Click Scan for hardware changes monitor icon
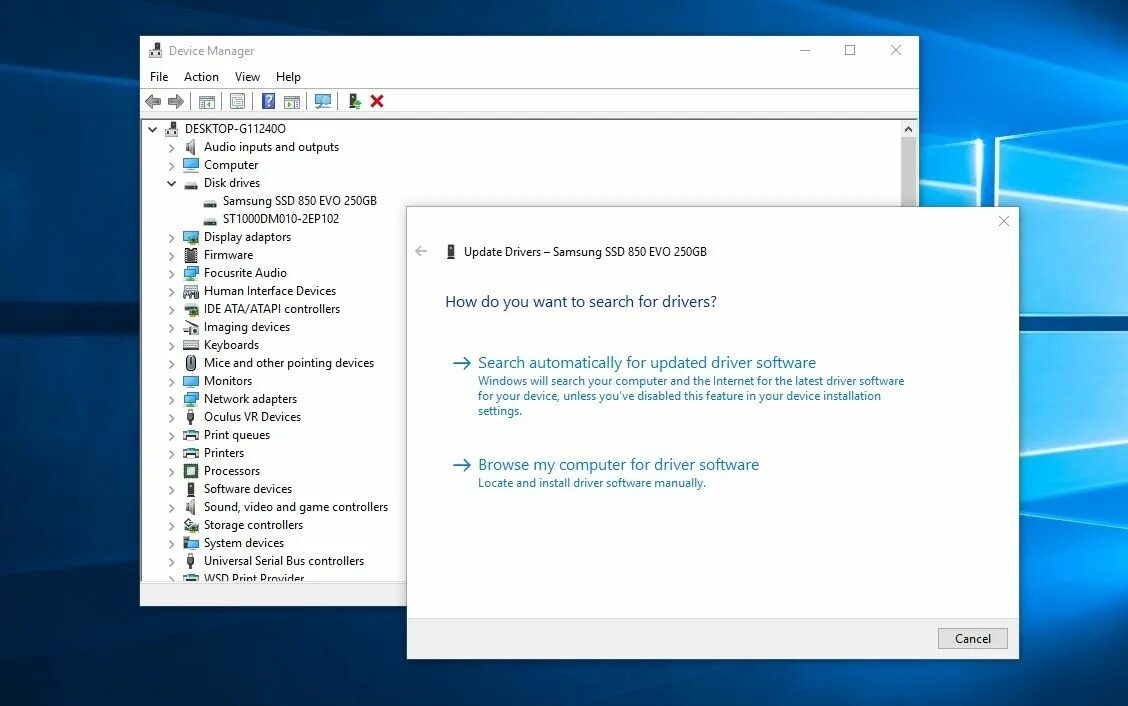This screenshot has height=706, width=1128. pyautogui.click(x=323, y=101)
